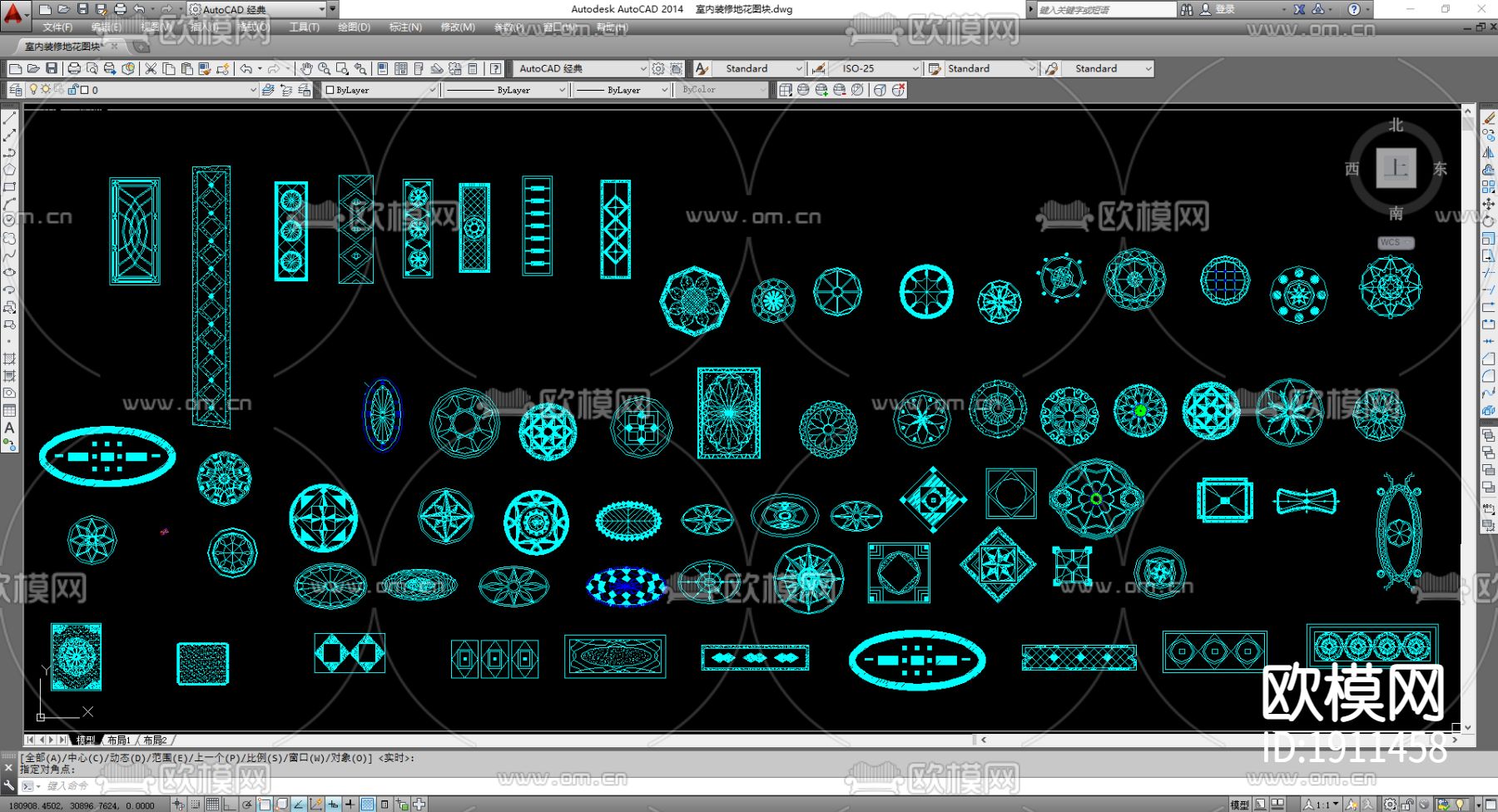
Task: Toggle Ortho Mode in status bar
Action: tap(229, 805)
